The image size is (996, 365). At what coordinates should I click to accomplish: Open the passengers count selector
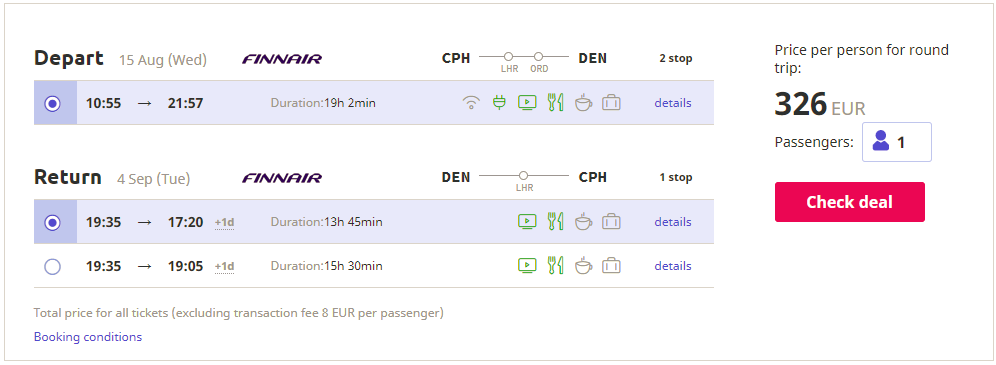pyautogui.click(x=897, y=142)
